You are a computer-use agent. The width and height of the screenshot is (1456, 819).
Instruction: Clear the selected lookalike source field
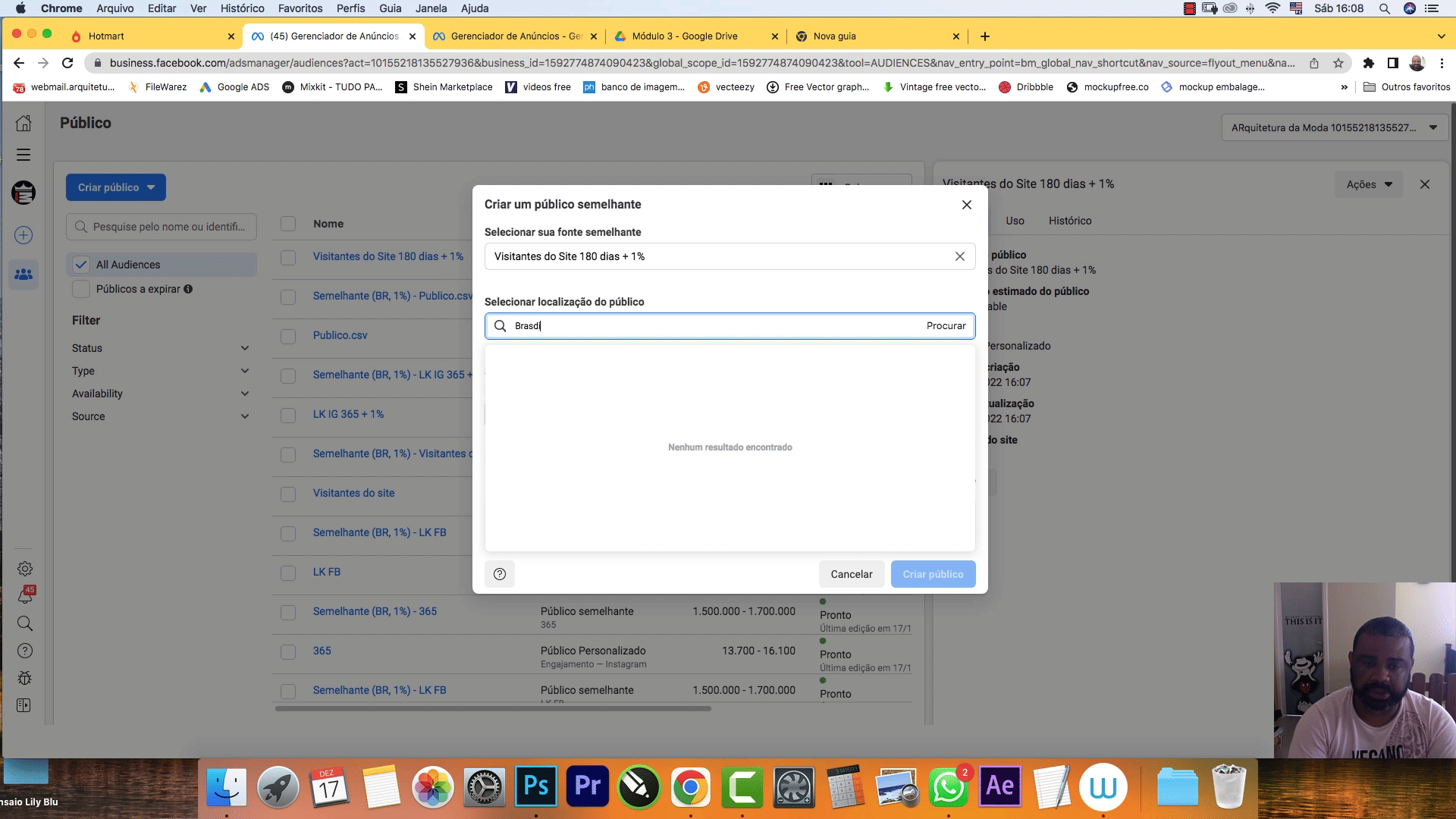[x=960, y=256]
